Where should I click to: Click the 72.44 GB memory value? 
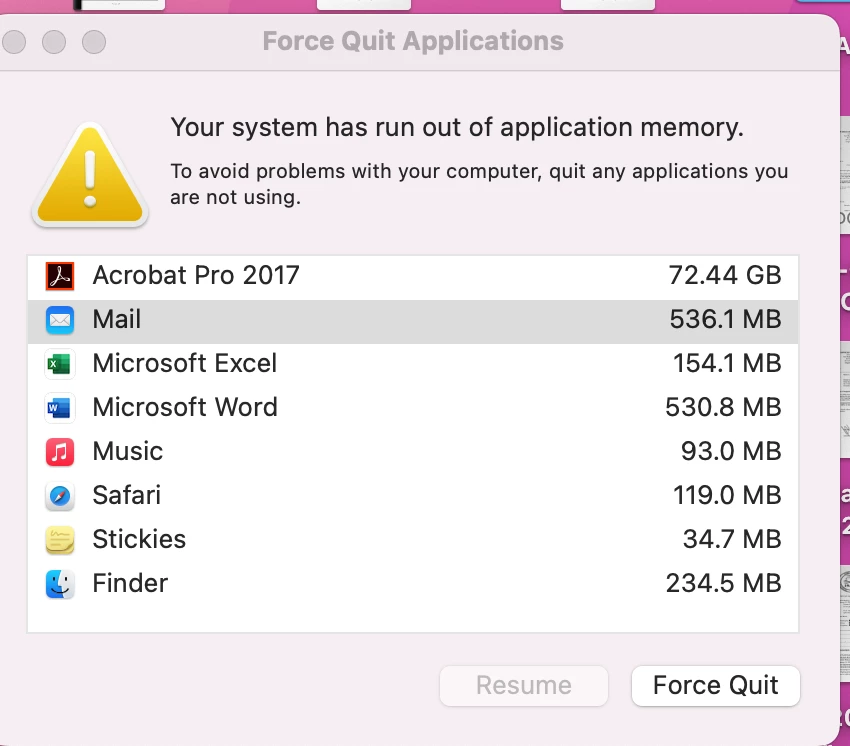pyautogui.click(x=724, y=275)
